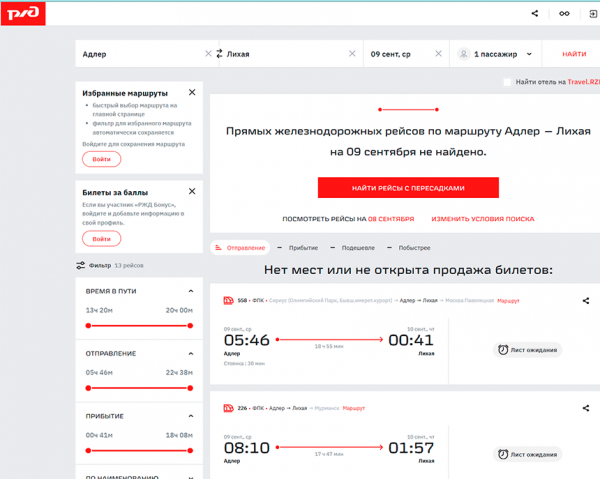
Task: Open Маршрут link for train 226
Action: pyautogui.click(x=354, y=408)
